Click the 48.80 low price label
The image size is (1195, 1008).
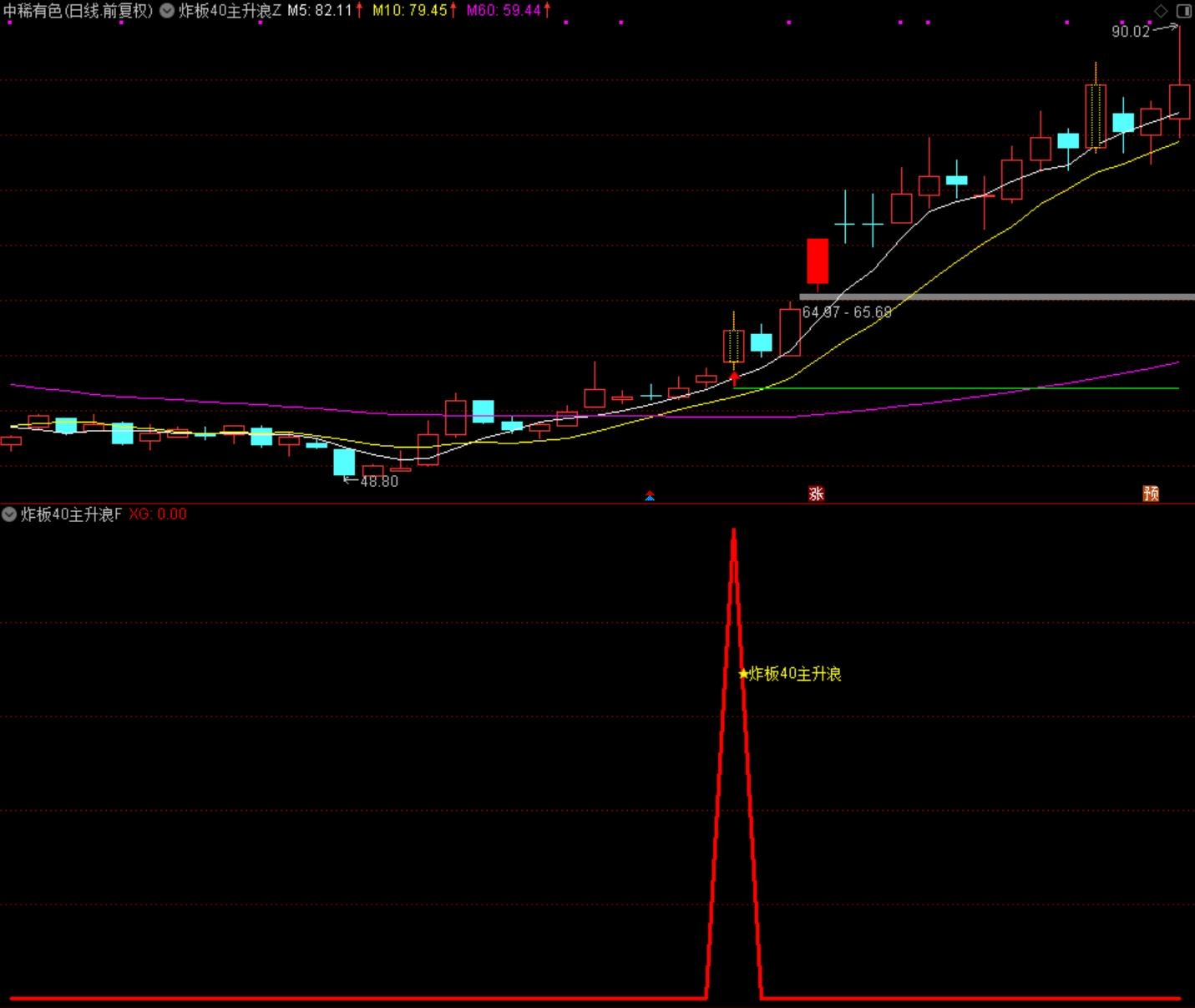(379, 482)
